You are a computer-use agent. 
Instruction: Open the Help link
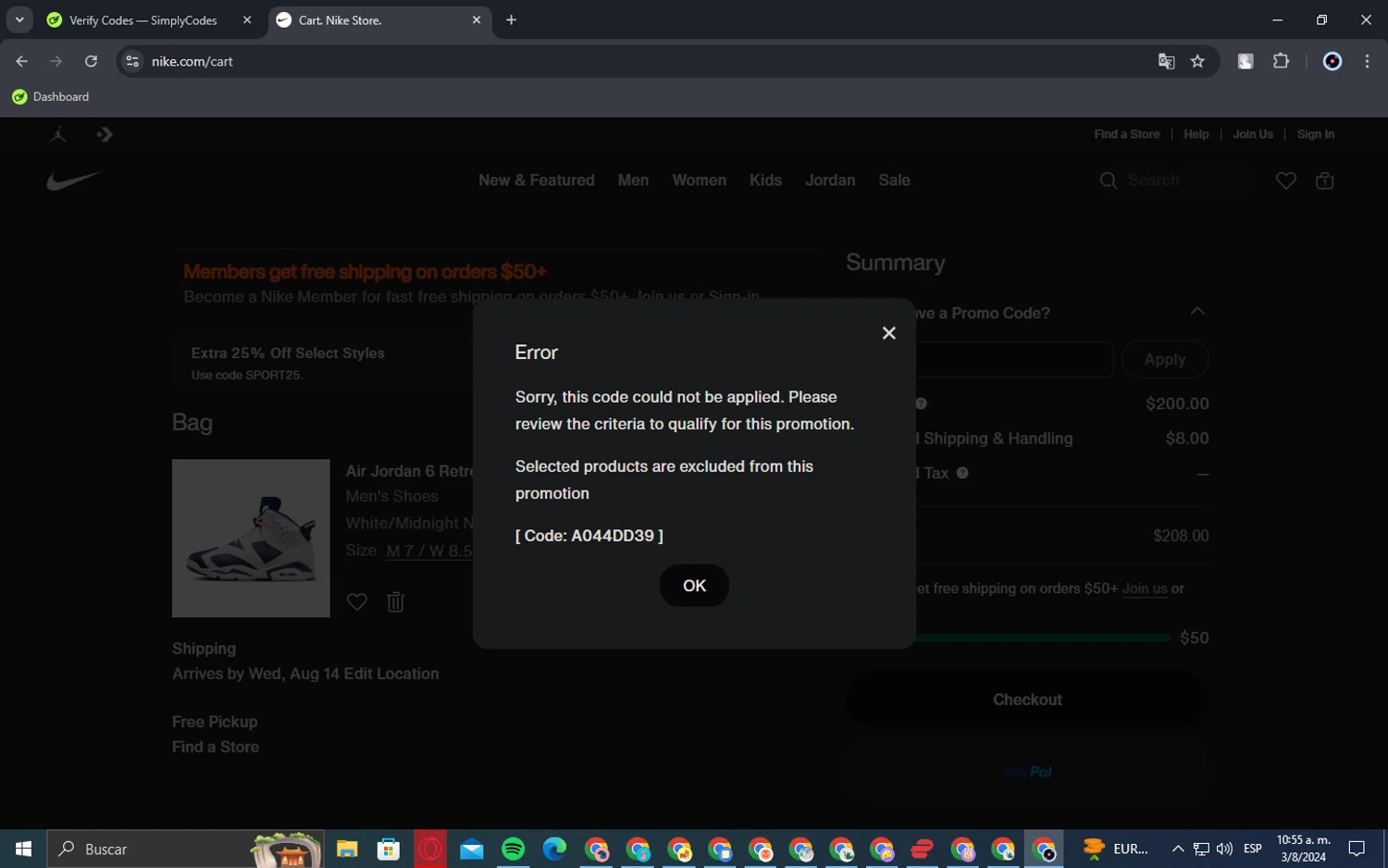(x=1196, y=134)
